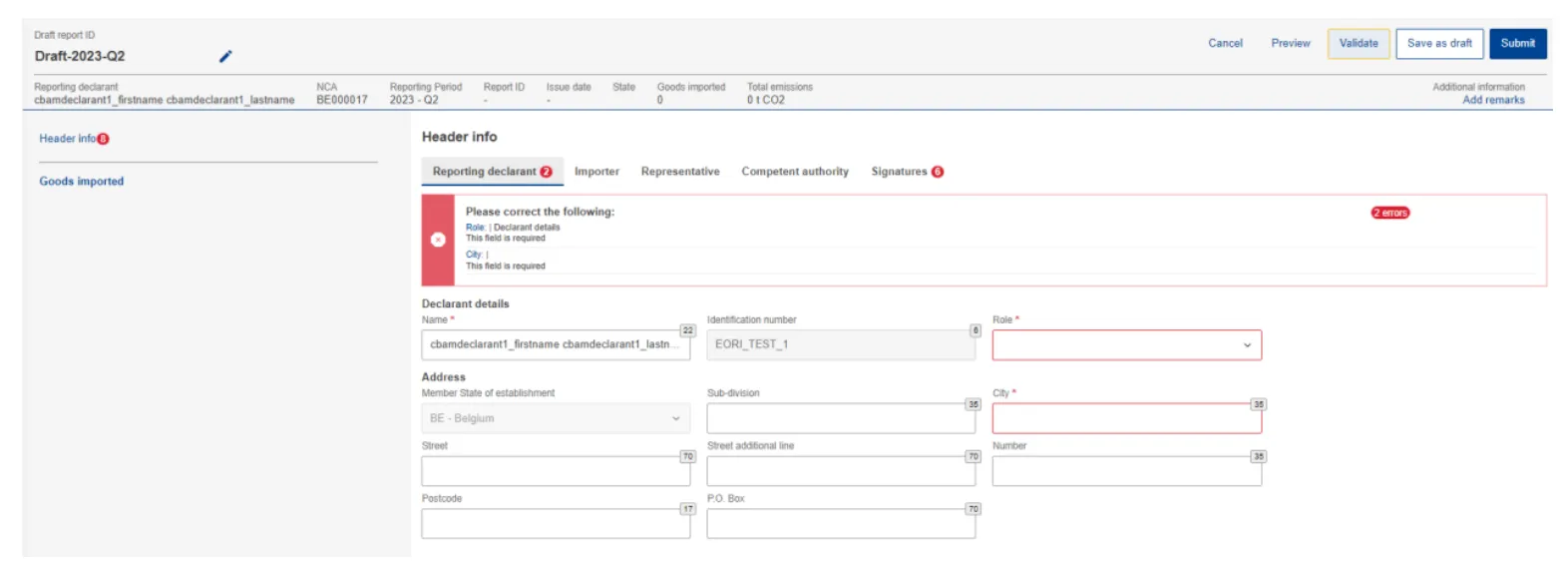Focus the Sub-division input field
Screen dimensions: 1568x575
[841, 418]
